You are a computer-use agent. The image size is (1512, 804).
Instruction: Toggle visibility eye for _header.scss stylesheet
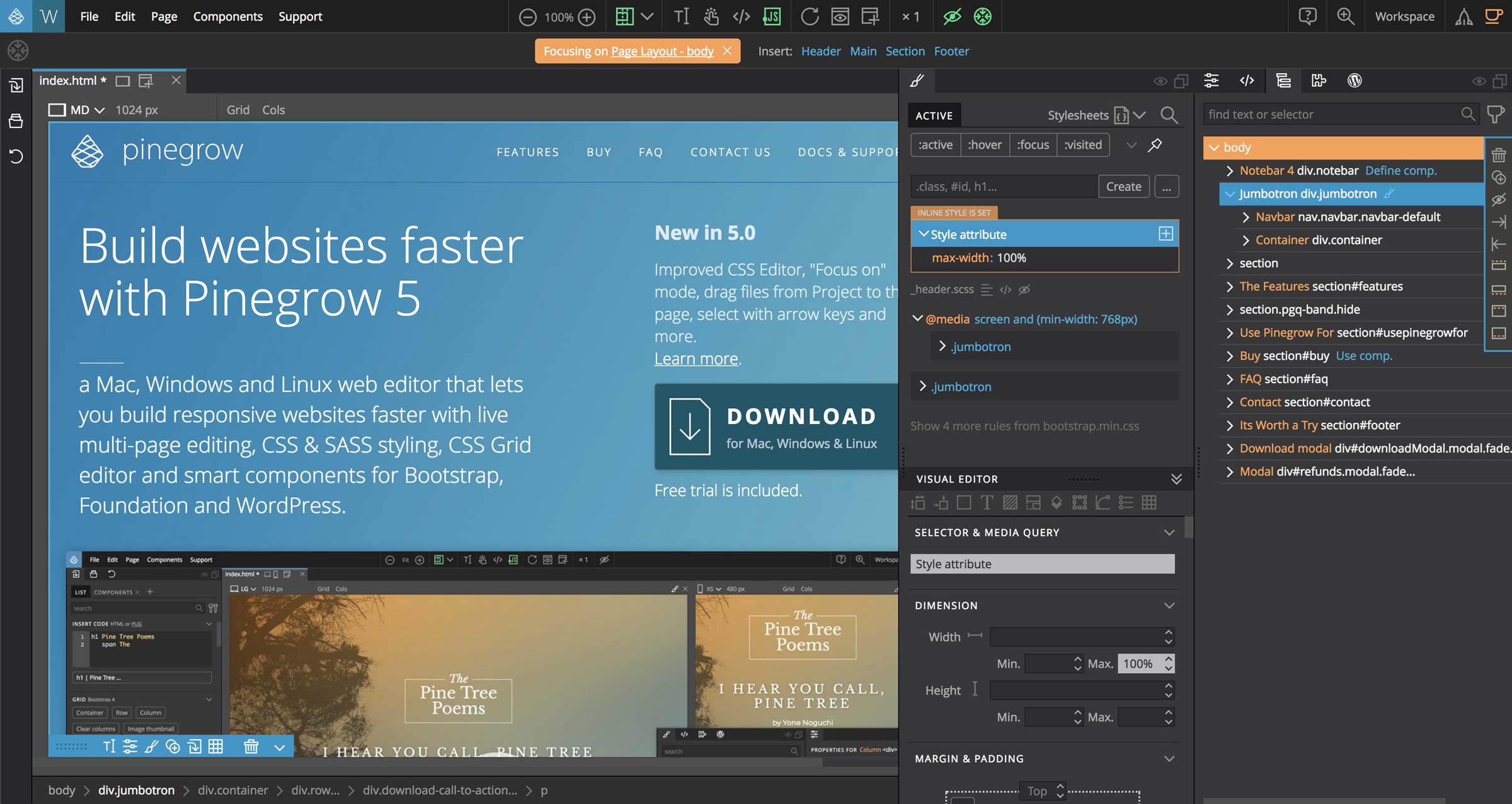pyautogui.click(x=1024, y=290)
